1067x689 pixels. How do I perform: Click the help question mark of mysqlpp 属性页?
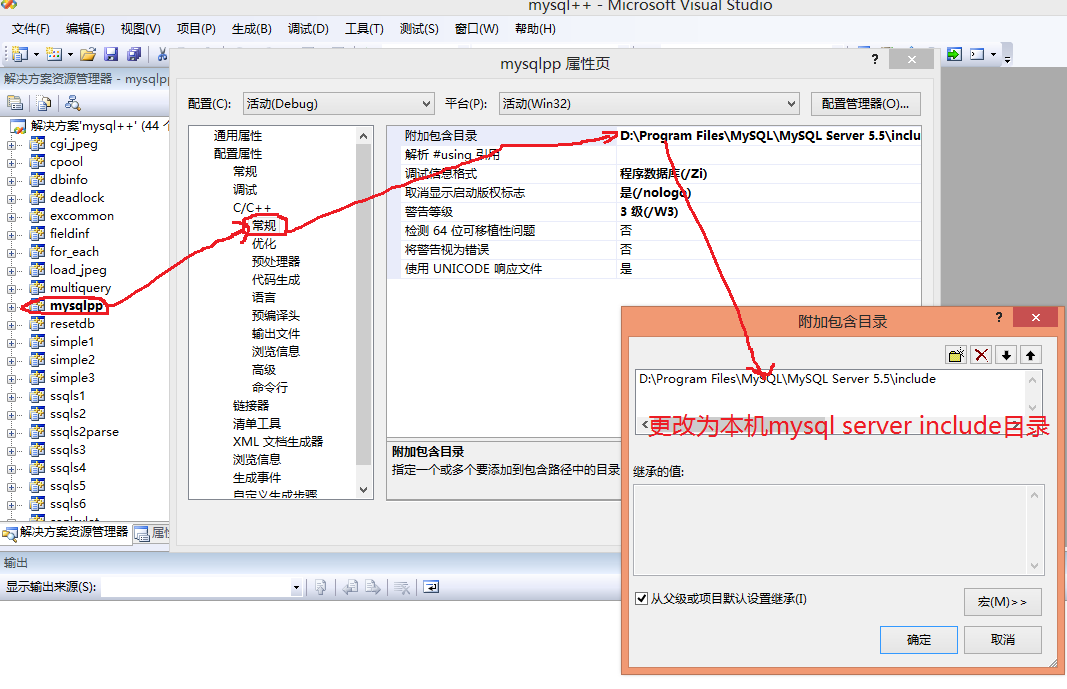coord(874,60)
